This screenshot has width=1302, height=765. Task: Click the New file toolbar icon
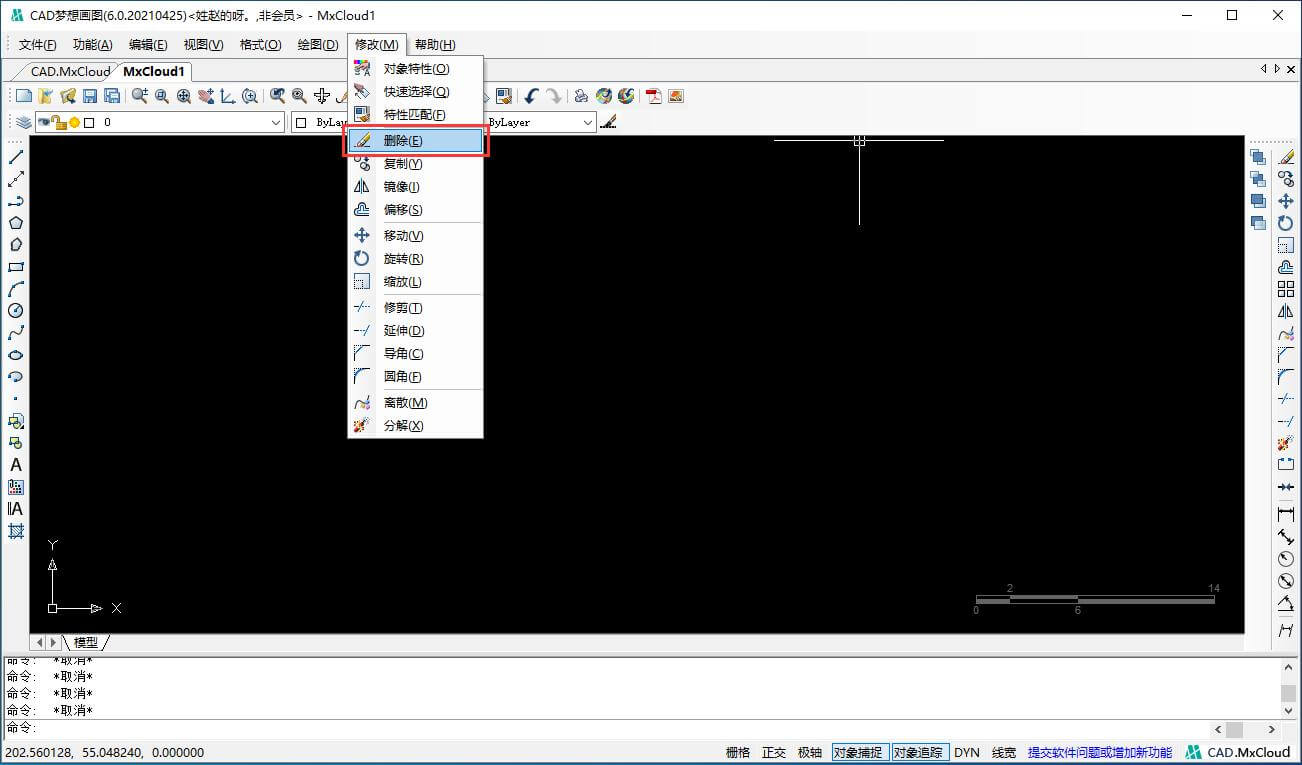pos(24,96)
